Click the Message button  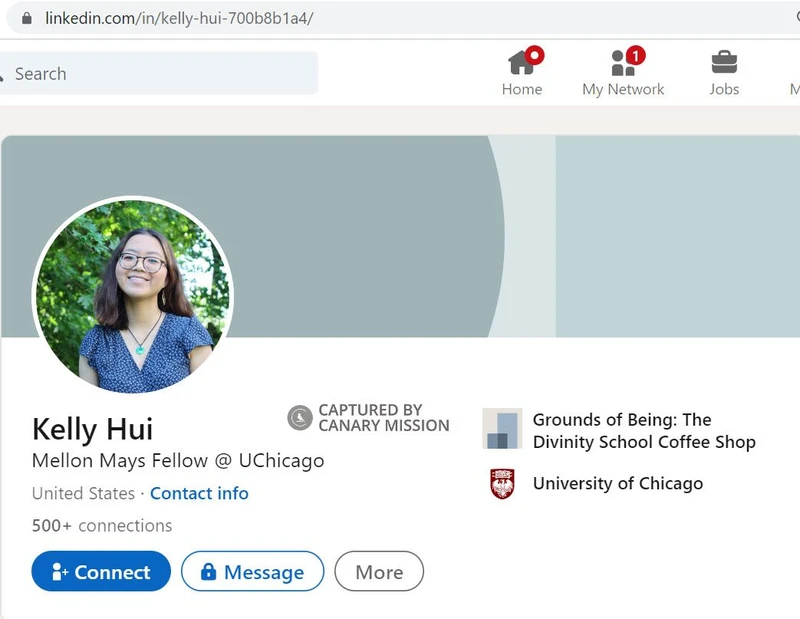[253, 571]
